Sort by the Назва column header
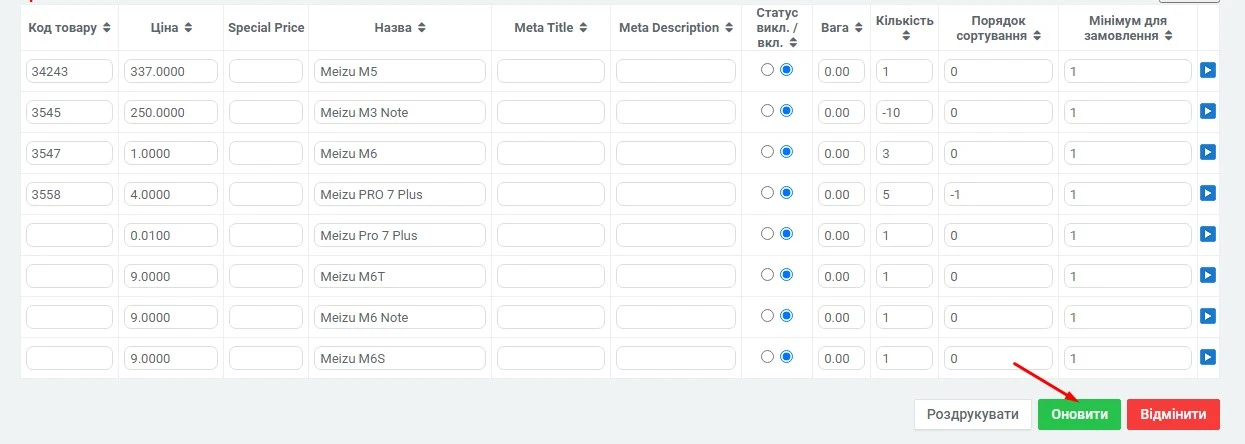 (x=400, y=28)
